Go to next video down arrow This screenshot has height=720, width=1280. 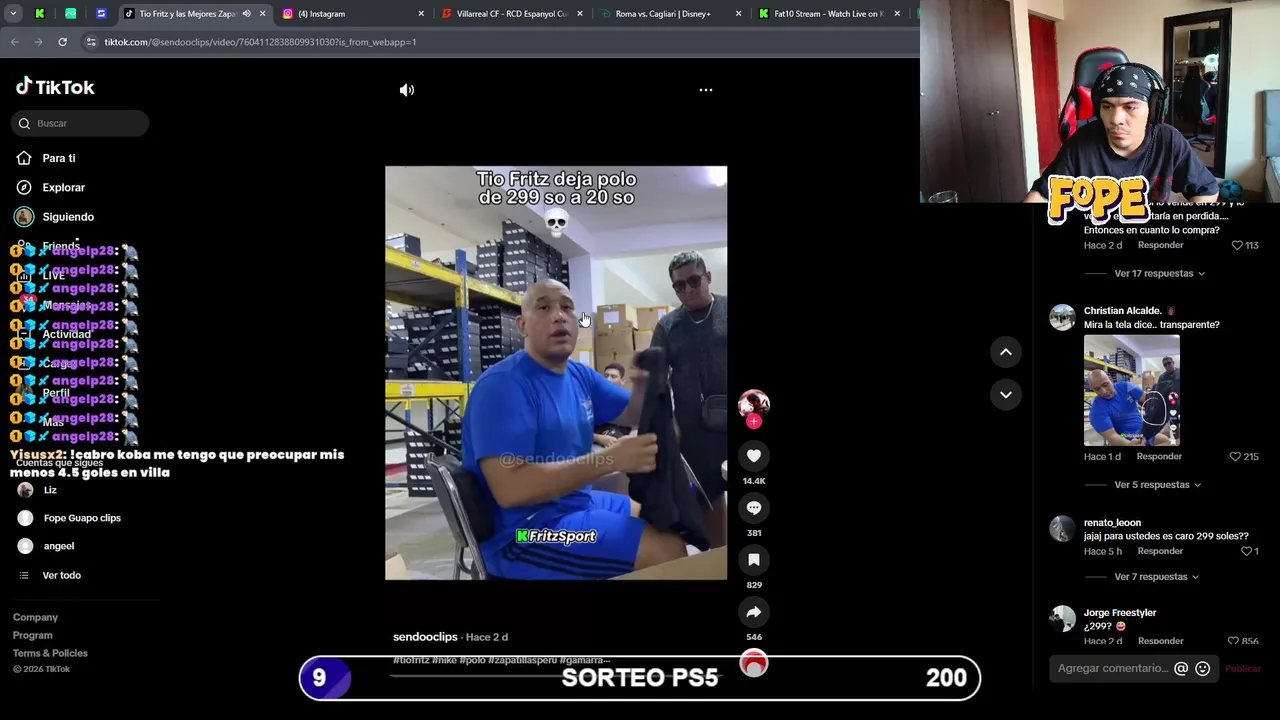[x=1006, y=395]
